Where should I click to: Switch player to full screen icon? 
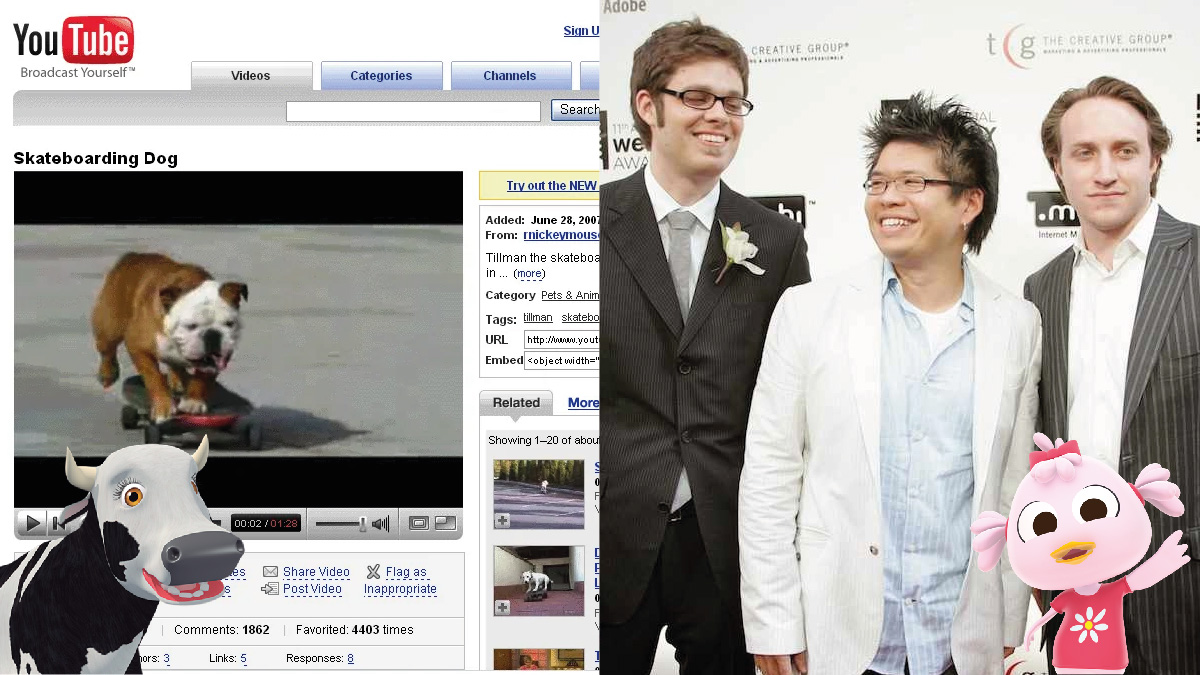pos(445,523)
